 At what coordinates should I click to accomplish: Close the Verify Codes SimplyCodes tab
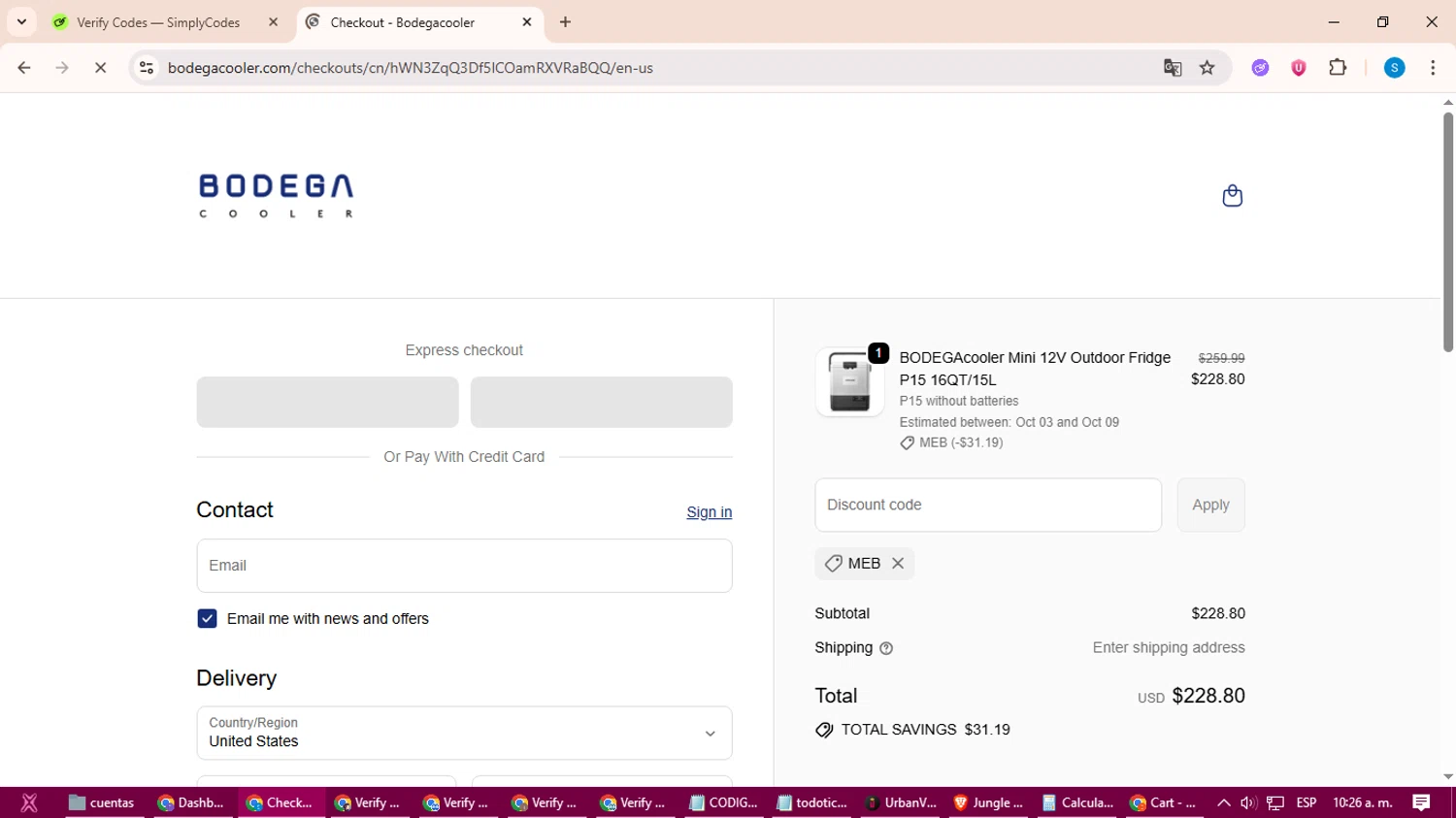[273, 22]
